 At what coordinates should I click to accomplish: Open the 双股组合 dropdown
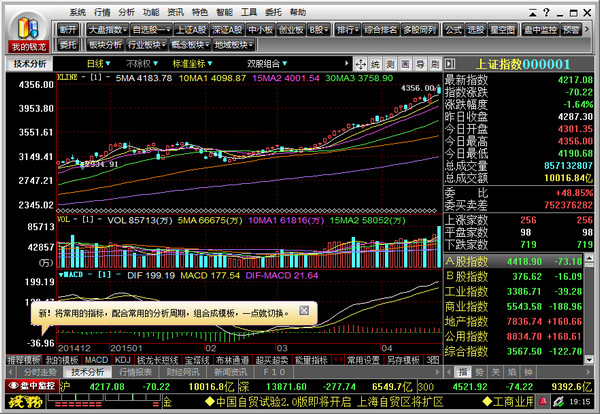(x=267, y=64)
